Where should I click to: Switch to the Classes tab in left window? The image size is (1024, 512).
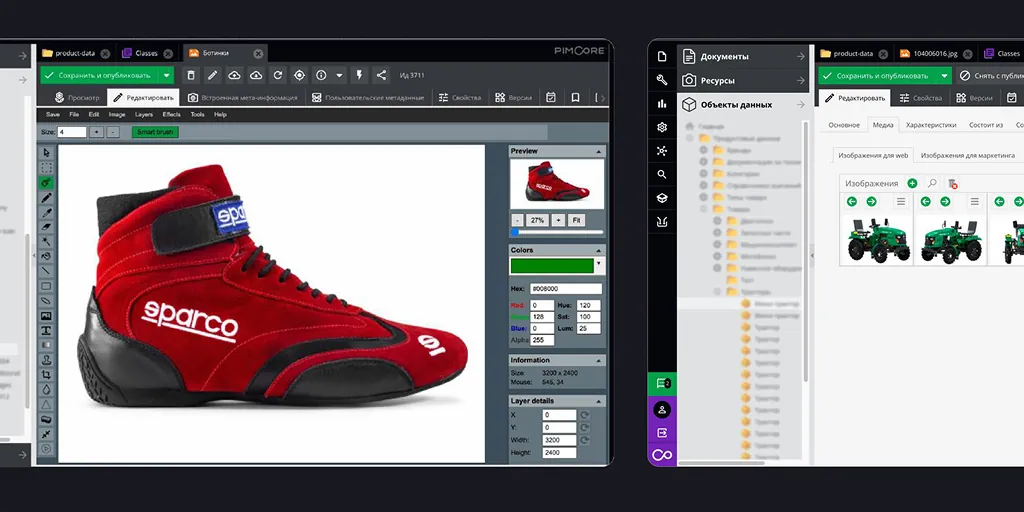(147, 54)
